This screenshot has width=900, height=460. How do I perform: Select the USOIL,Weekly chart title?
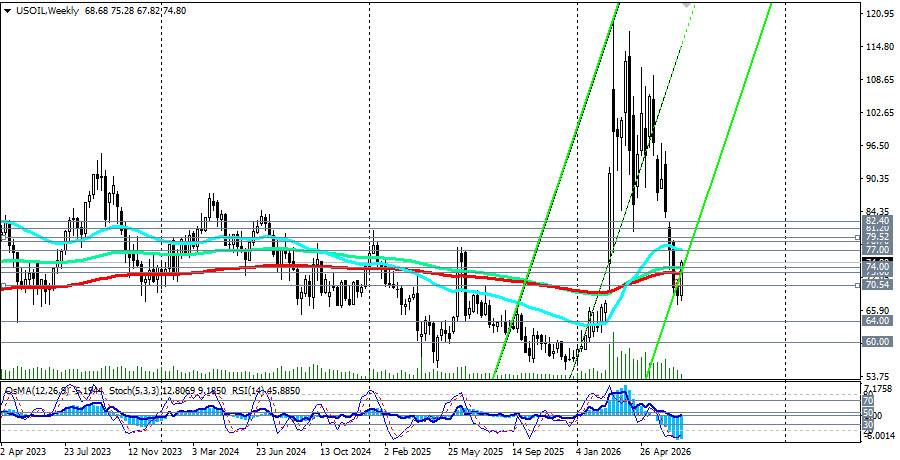pyautogui.click(x=47, y=10)
